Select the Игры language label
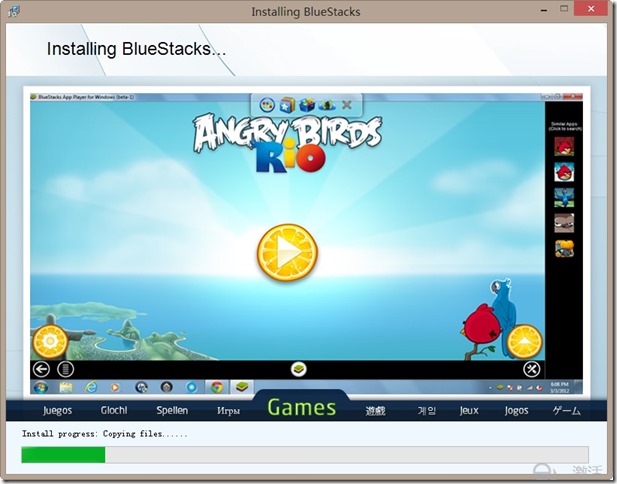The image size is (617, 484). [228, 411]
